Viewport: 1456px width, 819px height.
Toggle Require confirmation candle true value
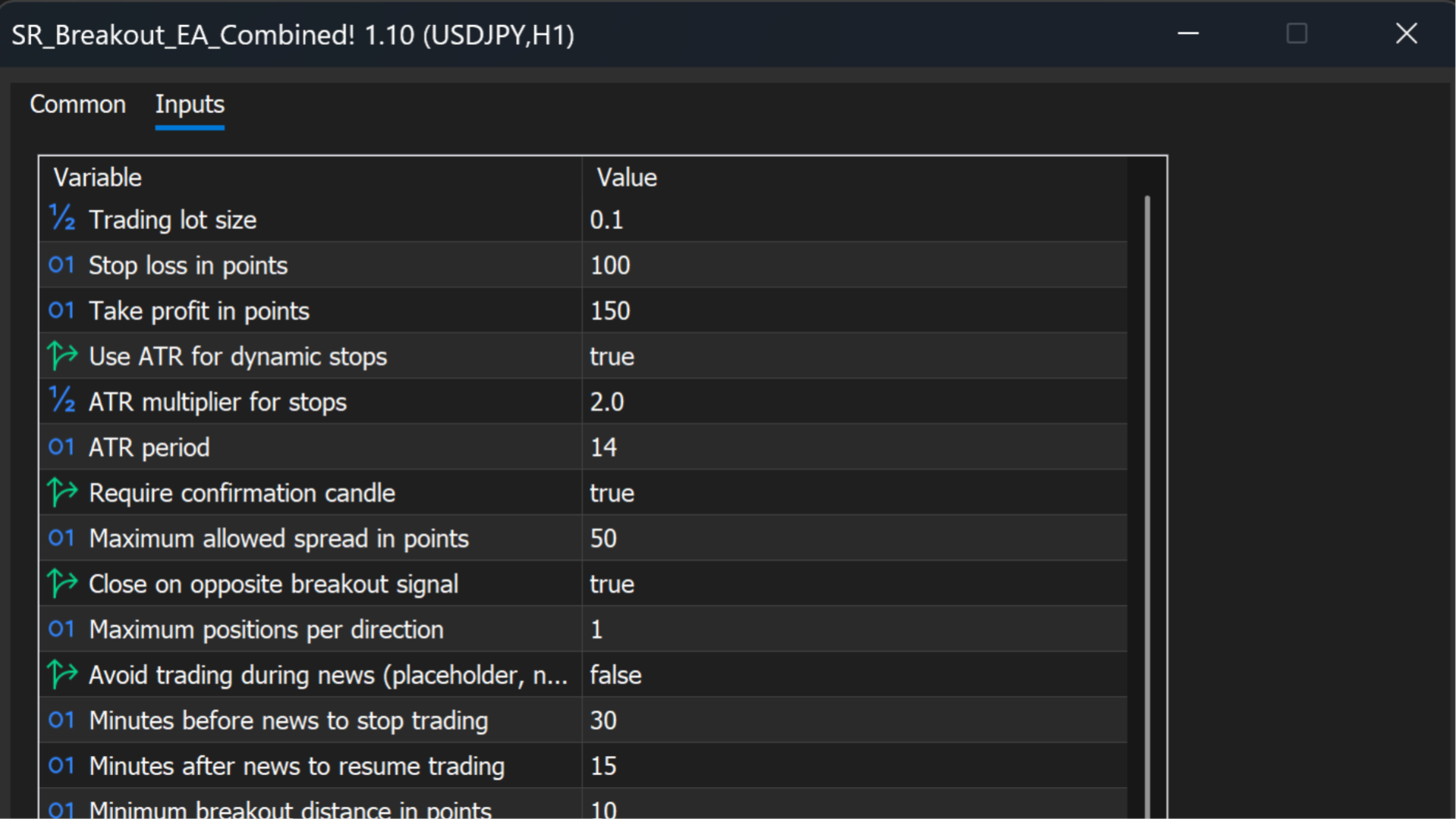(x=612, y=493)
